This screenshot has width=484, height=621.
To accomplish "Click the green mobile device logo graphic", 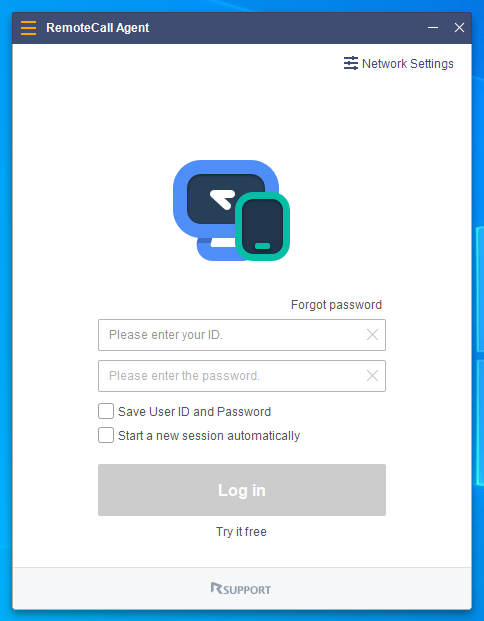I will click(x=262, y=226).
